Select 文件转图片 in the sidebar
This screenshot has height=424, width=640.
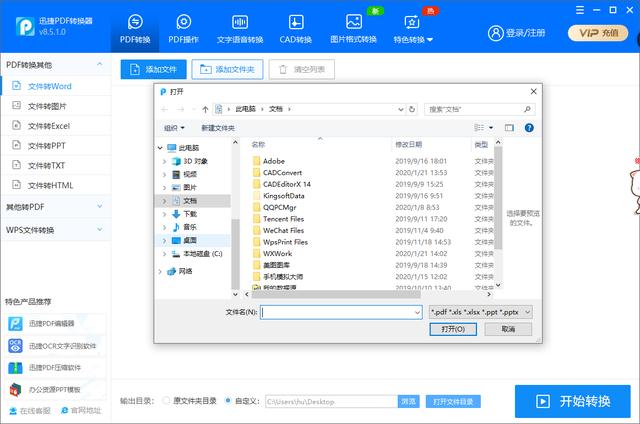[x=56, y=106]
